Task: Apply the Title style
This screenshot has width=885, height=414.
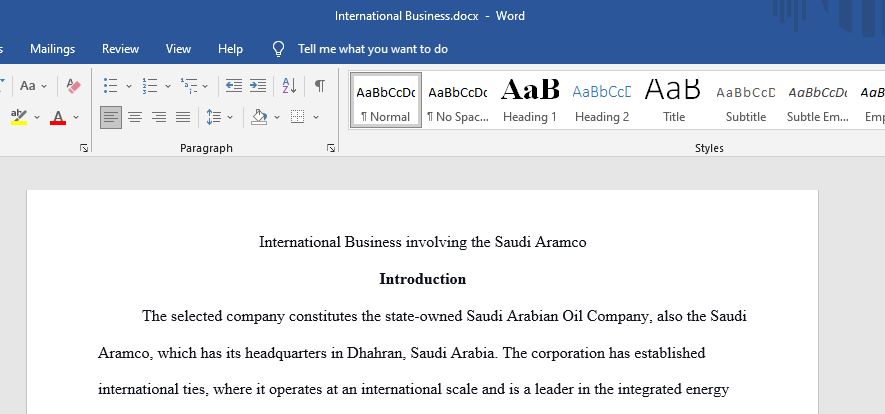Action: tap(673, 100)
